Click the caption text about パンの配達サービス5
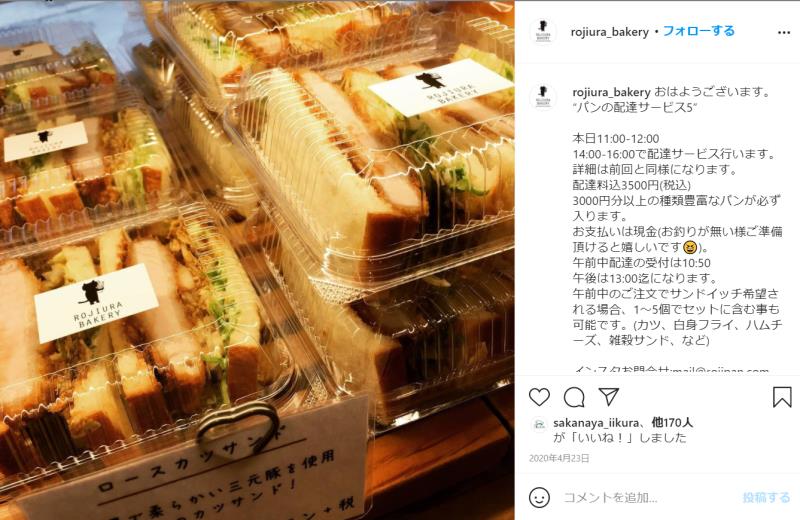800x520 pixels. point(636,108)
